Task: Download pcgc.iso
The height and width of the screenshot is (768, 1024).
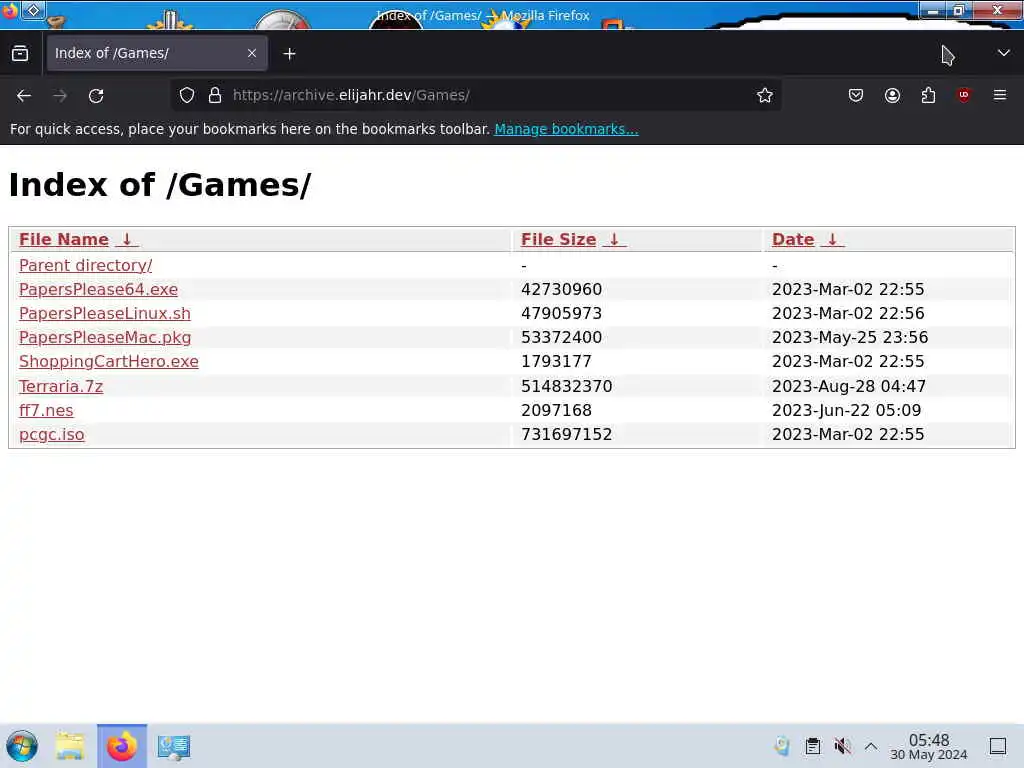Action: 52,434
